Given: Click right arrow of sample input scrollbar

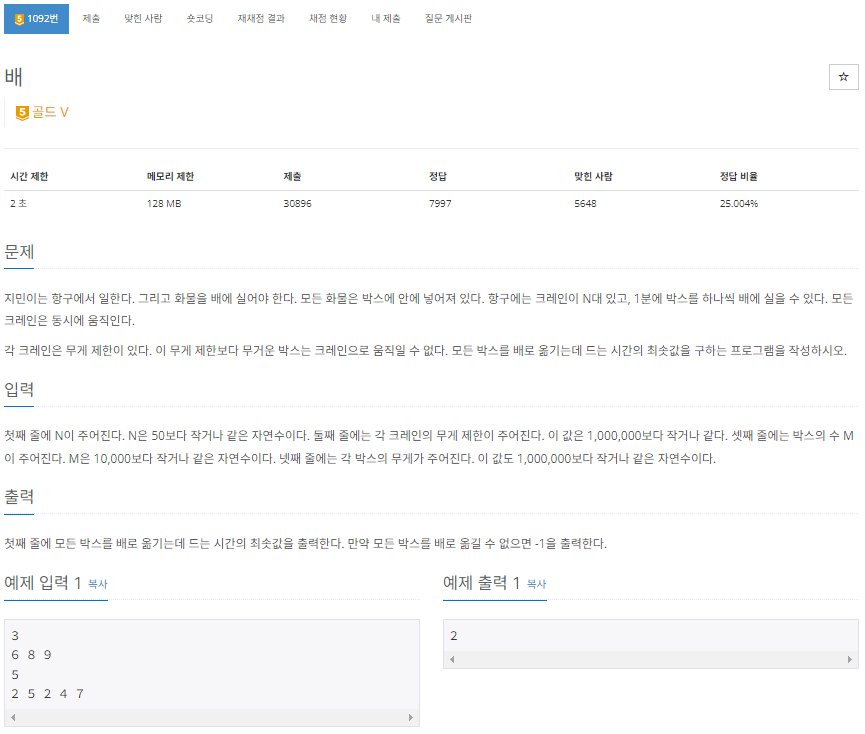Looking at the screenshot, I should coord(410,717).
